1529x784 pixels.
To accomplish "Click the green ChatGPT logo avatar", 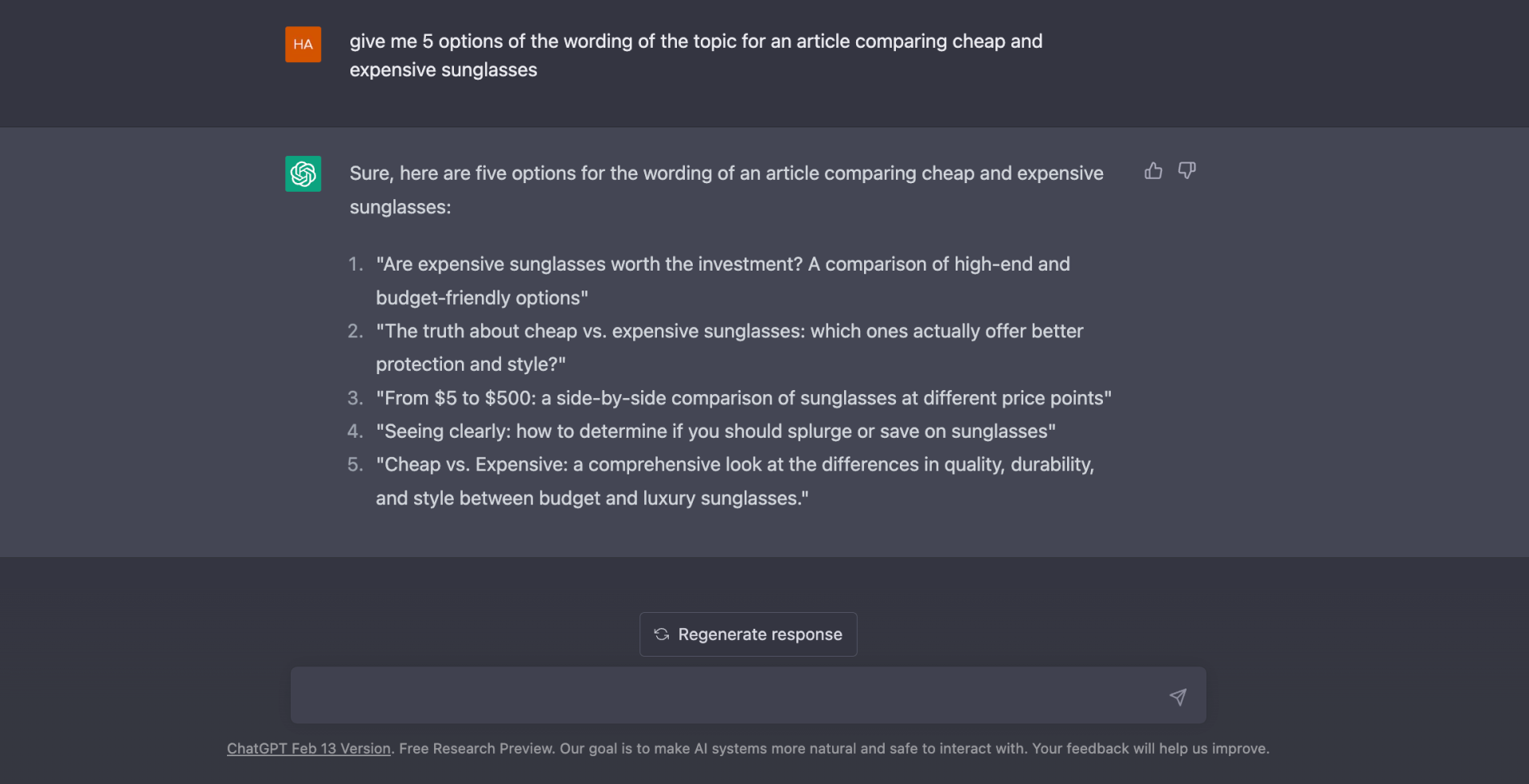I will [x=303, y=174].
